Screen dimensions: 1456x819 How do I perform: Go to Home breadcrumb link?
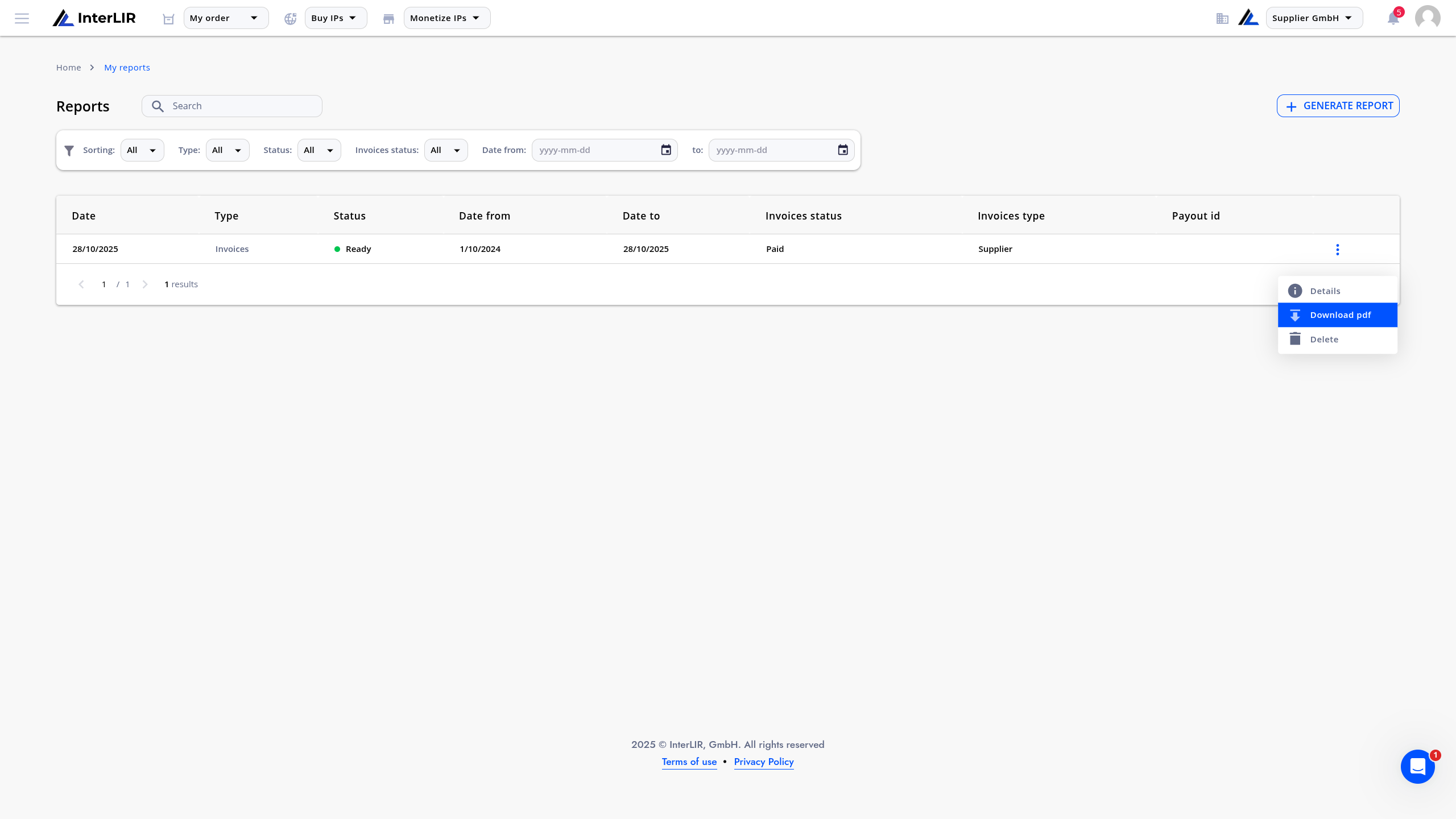[x=68, y=68]
